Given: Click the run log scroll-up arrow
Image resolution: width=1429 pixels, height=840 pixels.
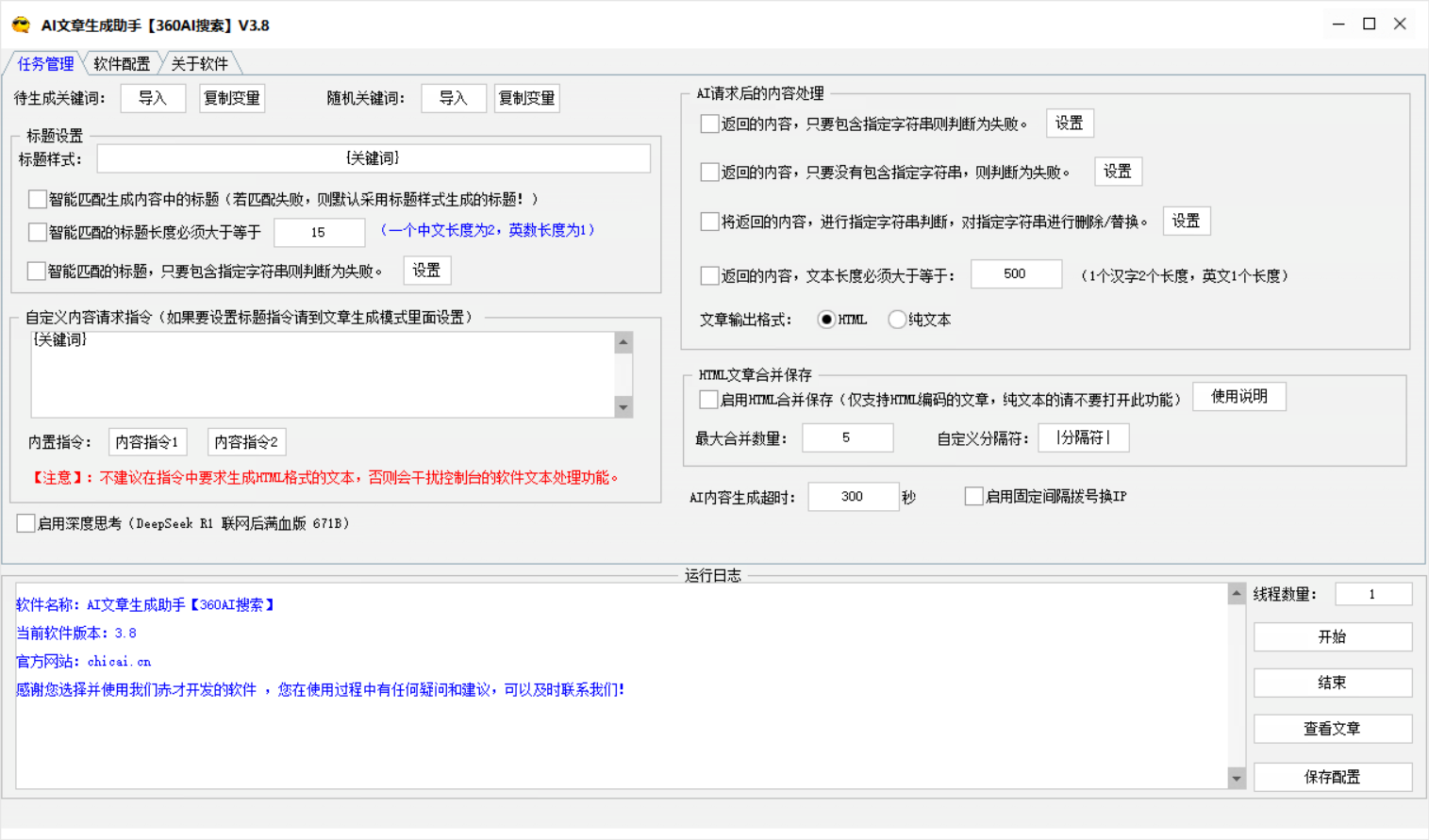Looking at the screenshot, I should pos(1237,593).
